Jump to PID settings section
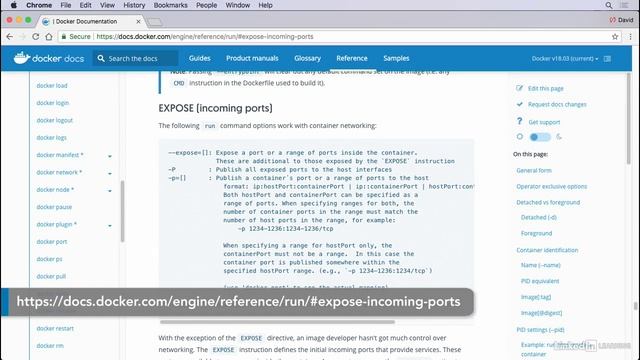Screen dimensions: 640x360 tap(540, 330)
